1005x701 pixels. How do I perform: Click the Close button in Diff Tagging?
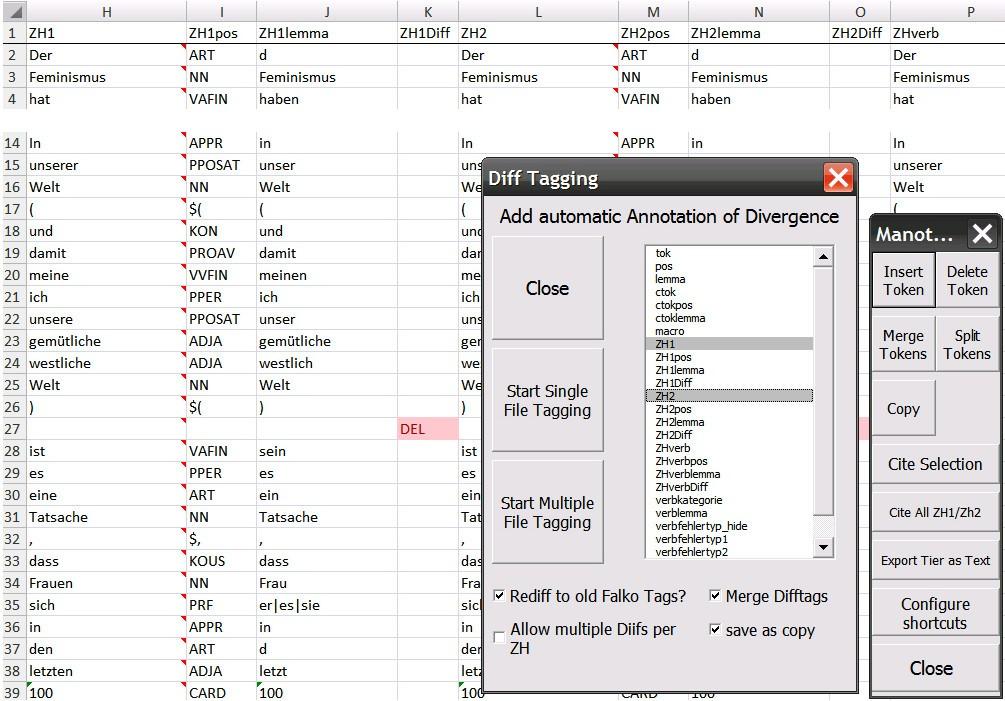click(x=547, y=288)
